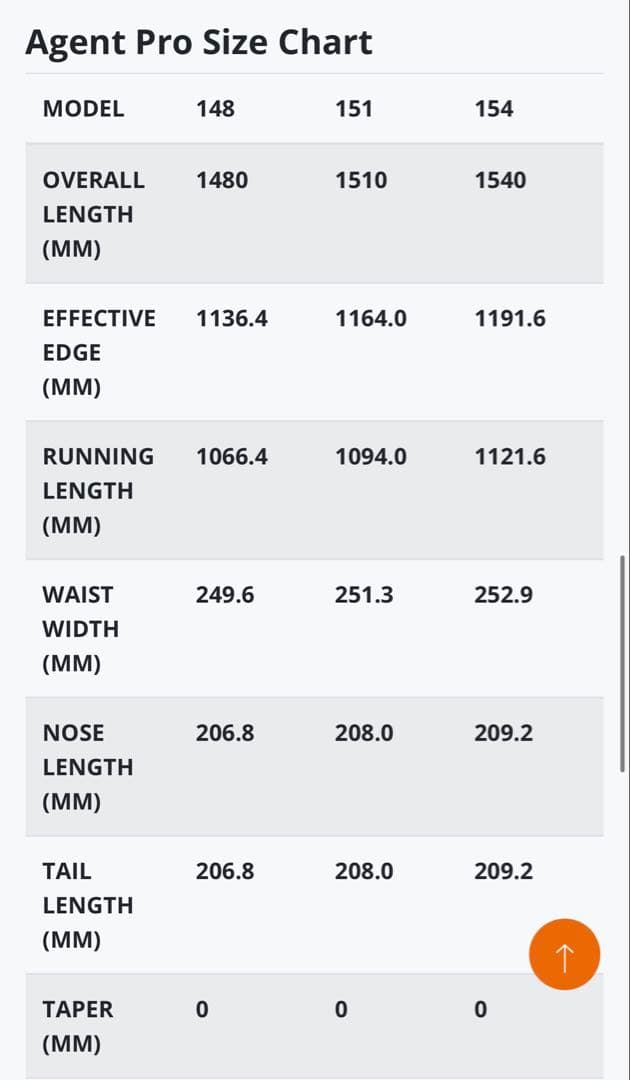Select the 1121.6 running length value

pyautogui.click(x=510, y=457)
